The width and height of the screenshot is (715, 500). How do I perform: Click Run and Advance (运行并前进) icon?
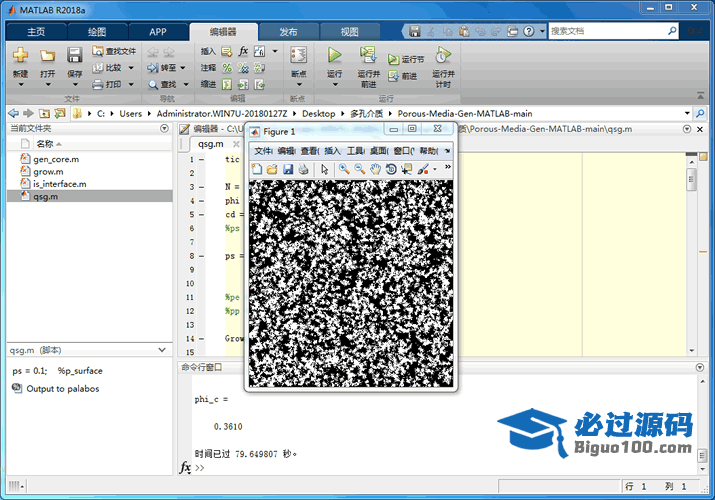point(368,55)
